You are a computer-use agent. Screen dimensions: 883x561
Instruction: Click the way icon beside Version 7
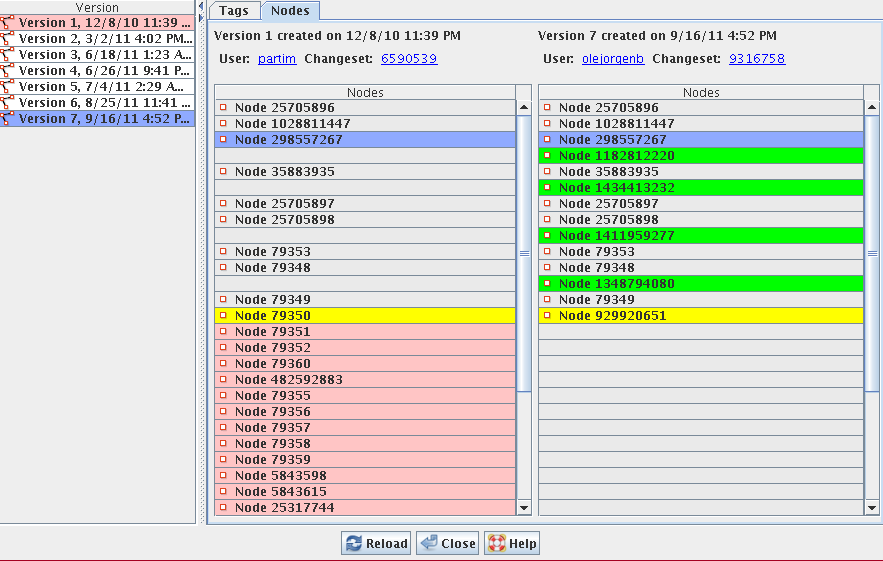pyautogui.click(x=8, y=119)
